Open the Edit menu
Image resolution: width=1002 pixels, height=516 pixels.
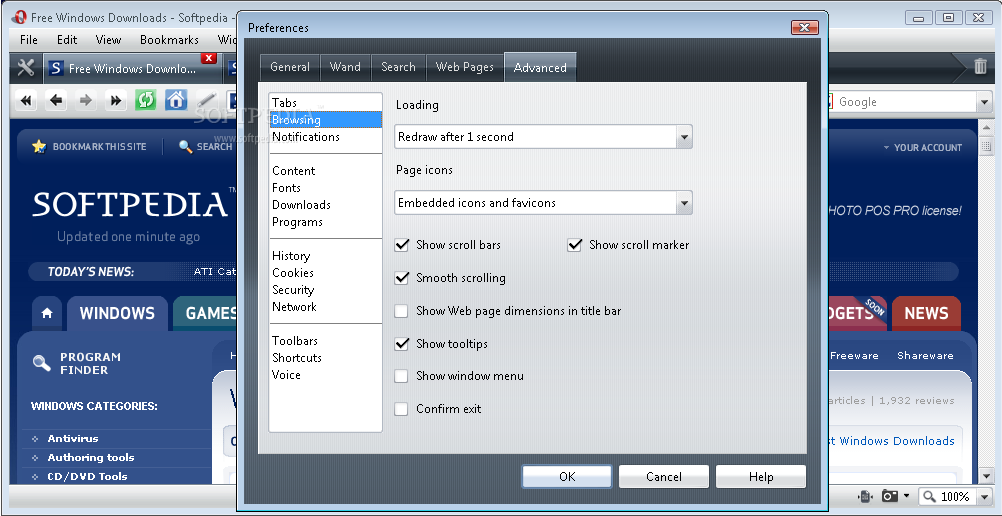[x=67, y=40]
